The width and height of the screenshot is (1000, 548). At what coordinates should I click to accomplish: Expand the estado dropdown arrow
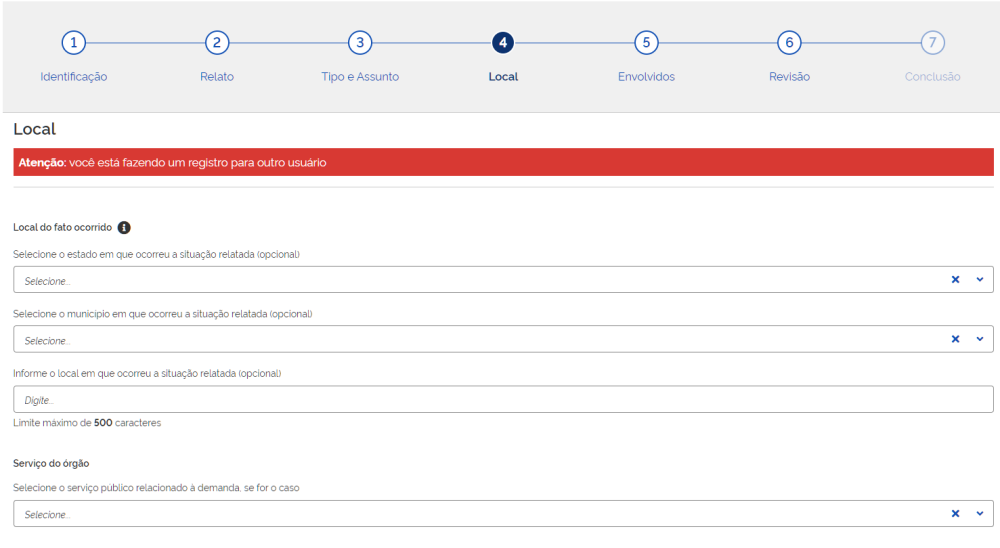(980, 279)
